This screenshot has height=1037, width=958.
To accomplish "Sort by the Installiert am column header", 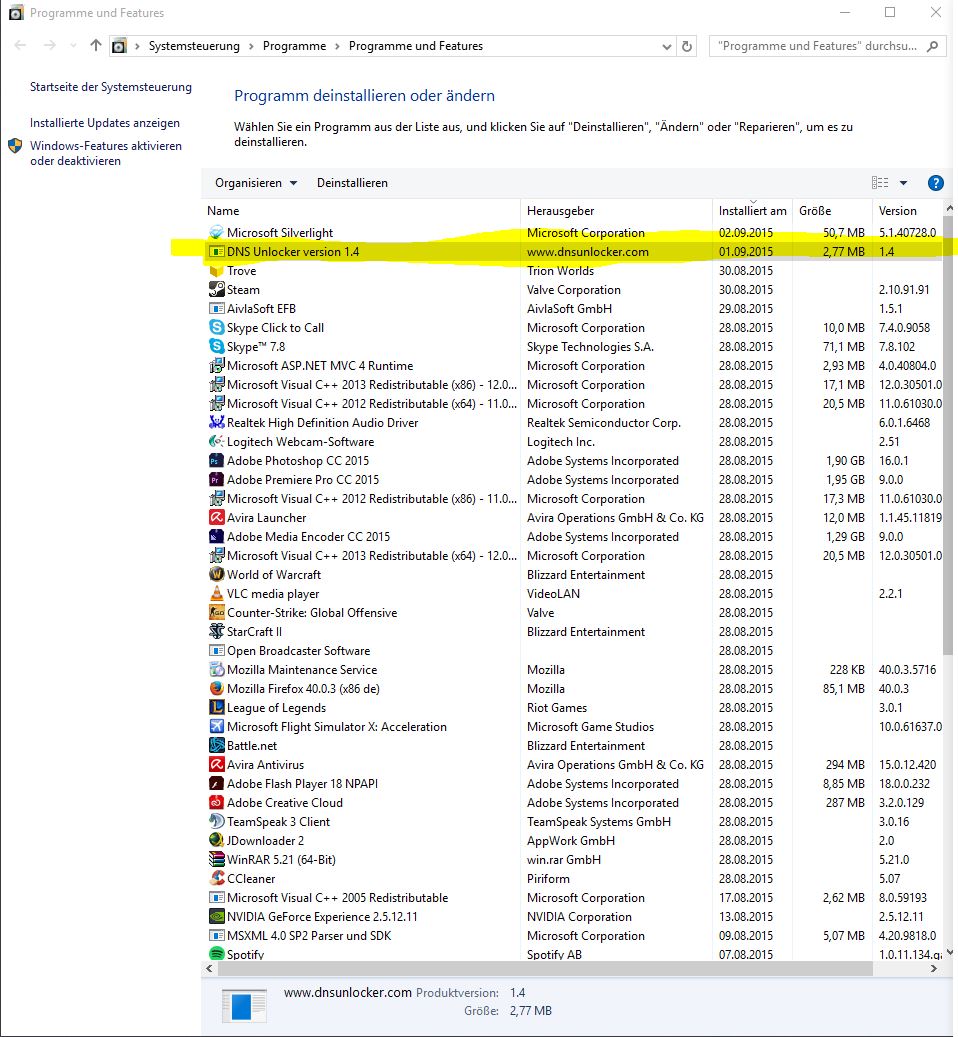I will (x=752, y=211).
